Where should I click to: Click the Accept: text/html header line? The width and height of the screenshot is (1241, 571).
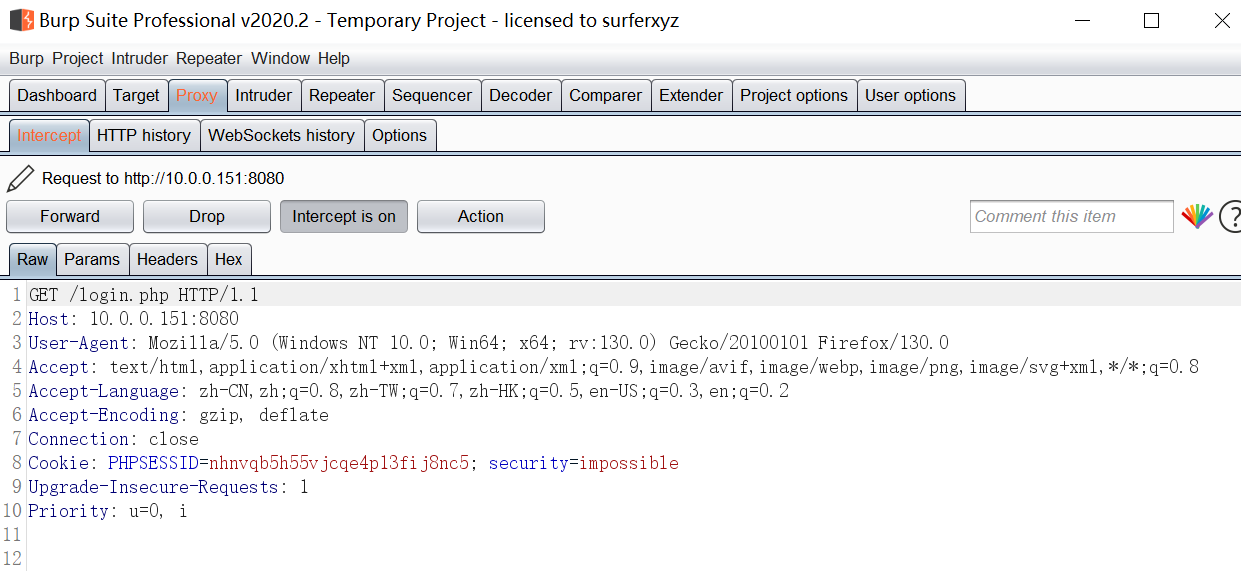[x=614, y=367]
